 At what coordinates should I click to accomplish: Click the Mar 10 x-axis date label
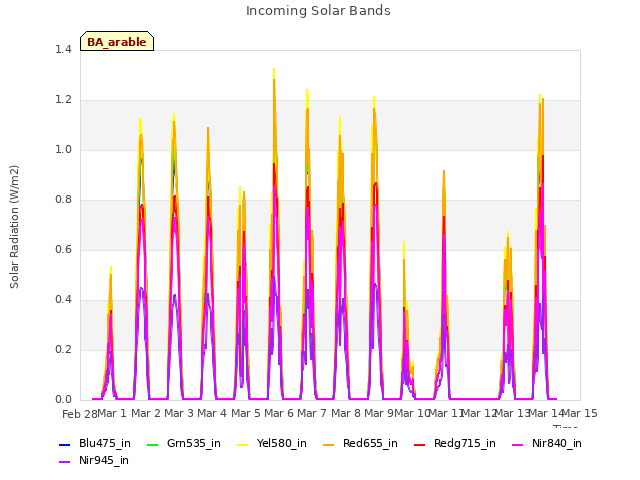[x=412, y=414]
